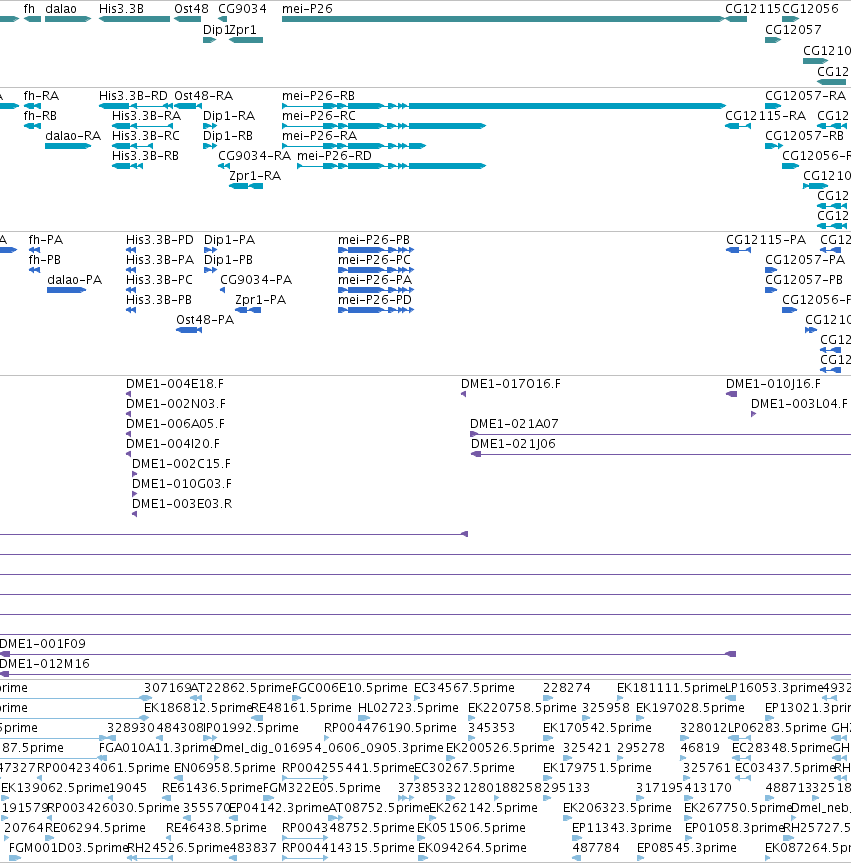
Task: Select CG12057-PB protein label
Action: coord(804,280)
